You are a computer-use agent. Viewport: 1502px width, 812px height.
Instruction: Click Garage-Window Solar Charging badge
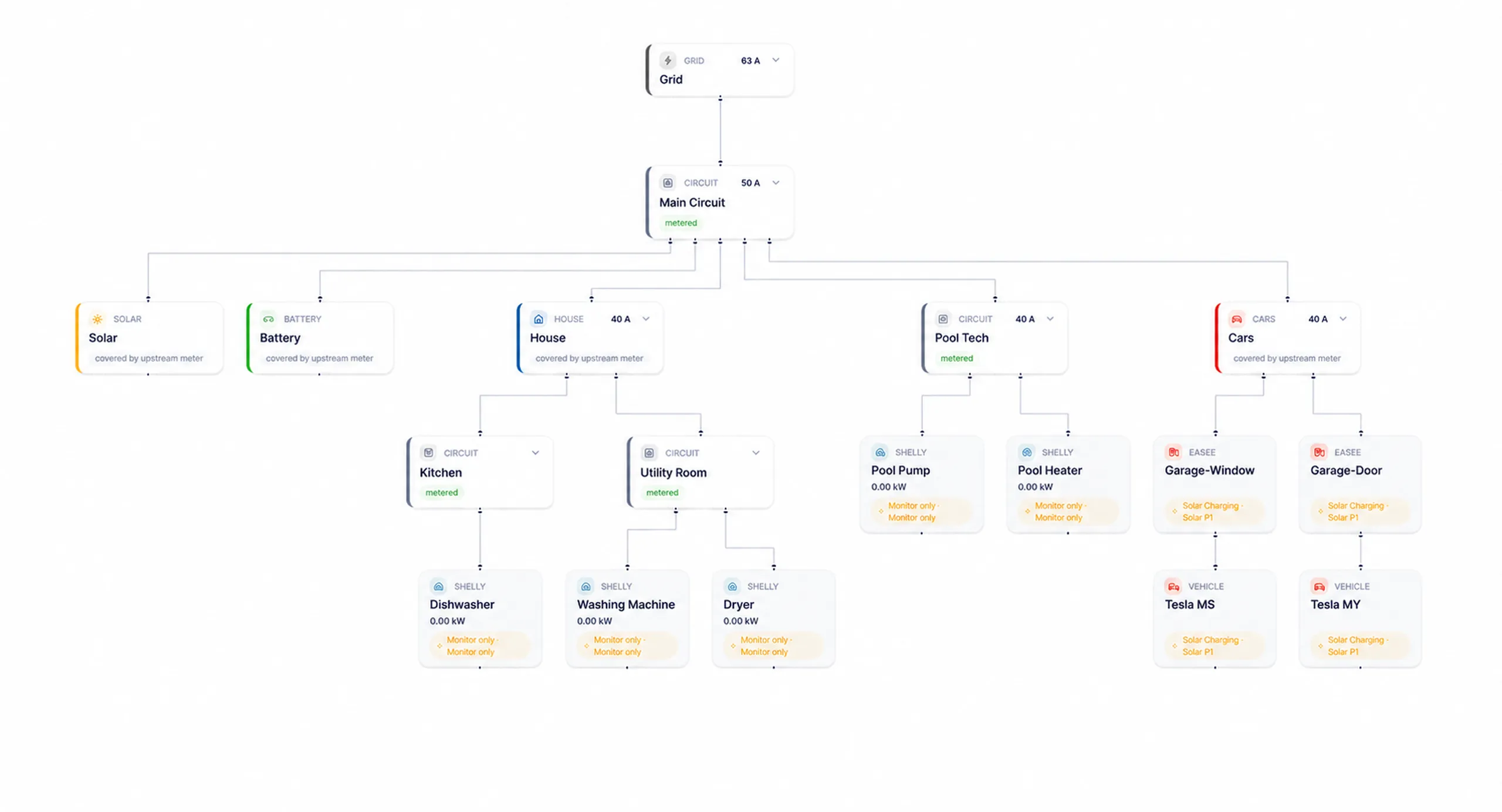(1215, 512)
